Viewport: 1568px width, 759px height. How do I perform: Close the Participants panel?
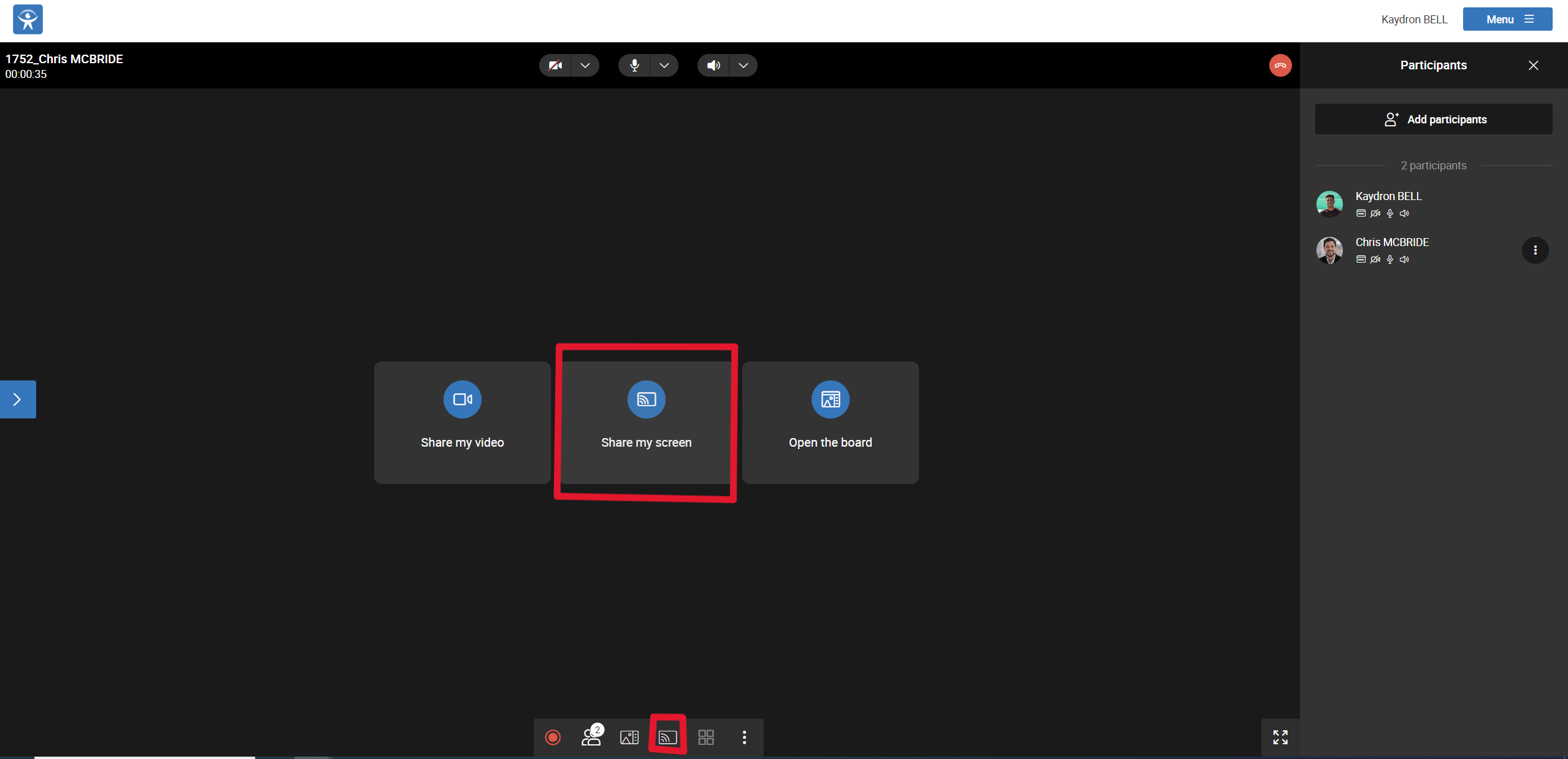click(x=1533, y=66)
